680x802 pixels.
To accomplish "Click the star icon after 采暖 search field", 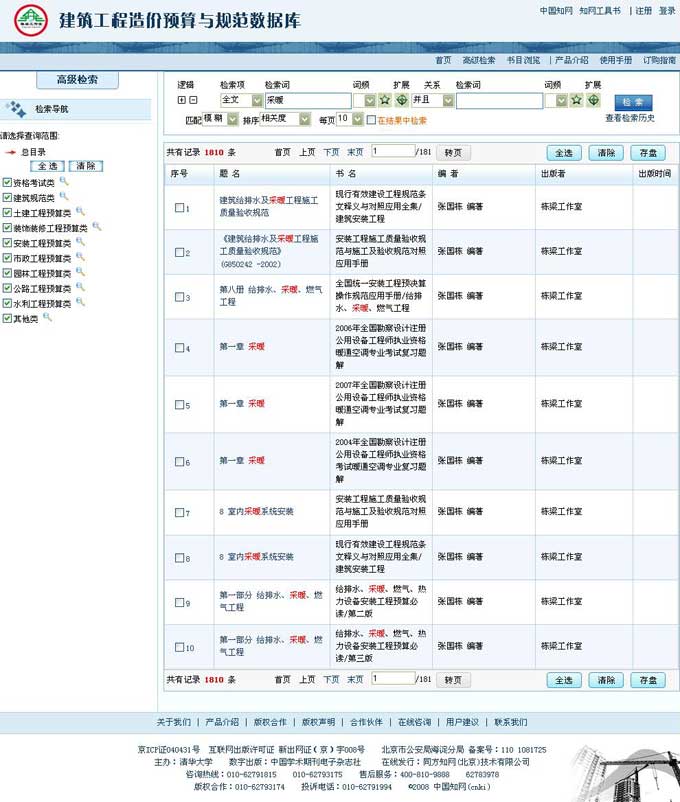I will pyautogui.click(x=385, y=100).
